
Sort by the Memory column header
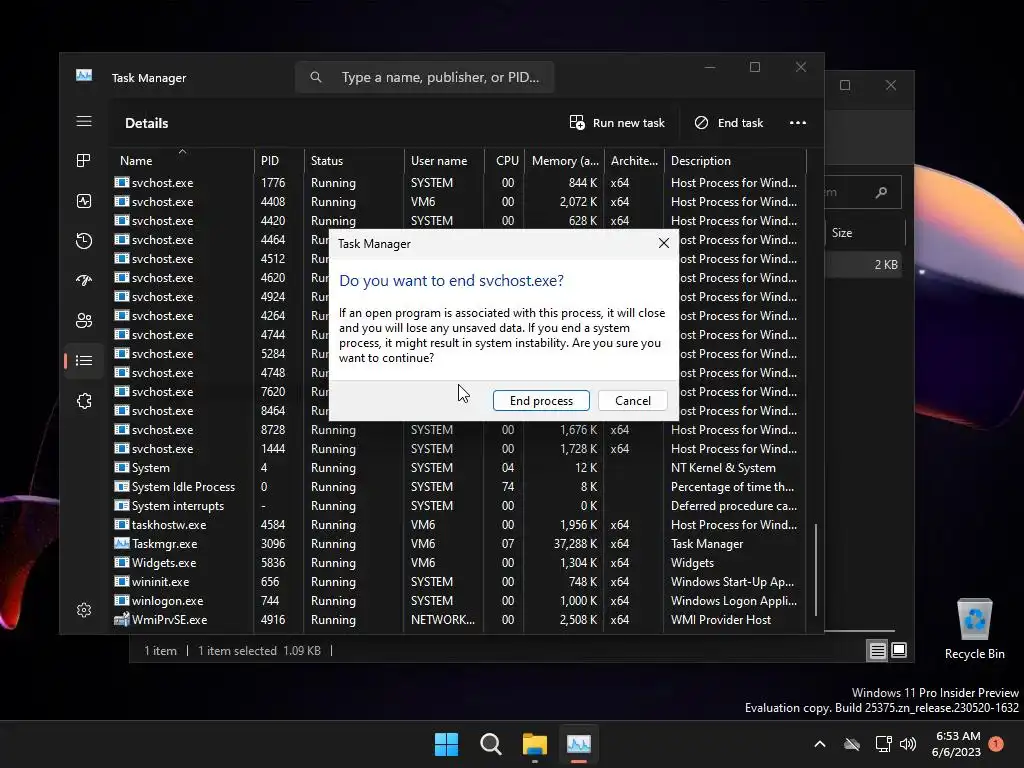(565, 161)
